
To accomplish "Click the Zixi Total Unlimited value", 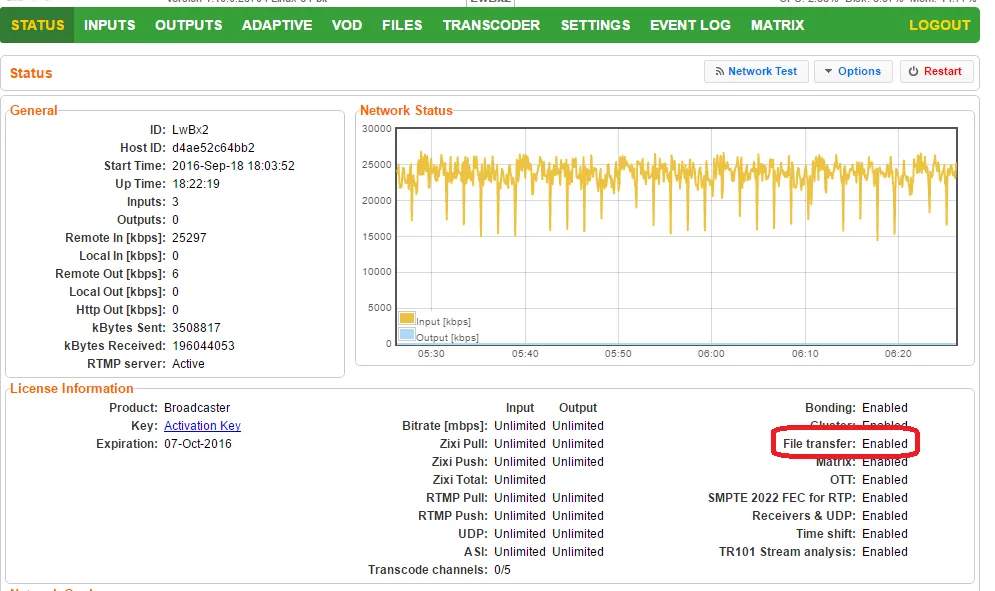I will (520, 480).
